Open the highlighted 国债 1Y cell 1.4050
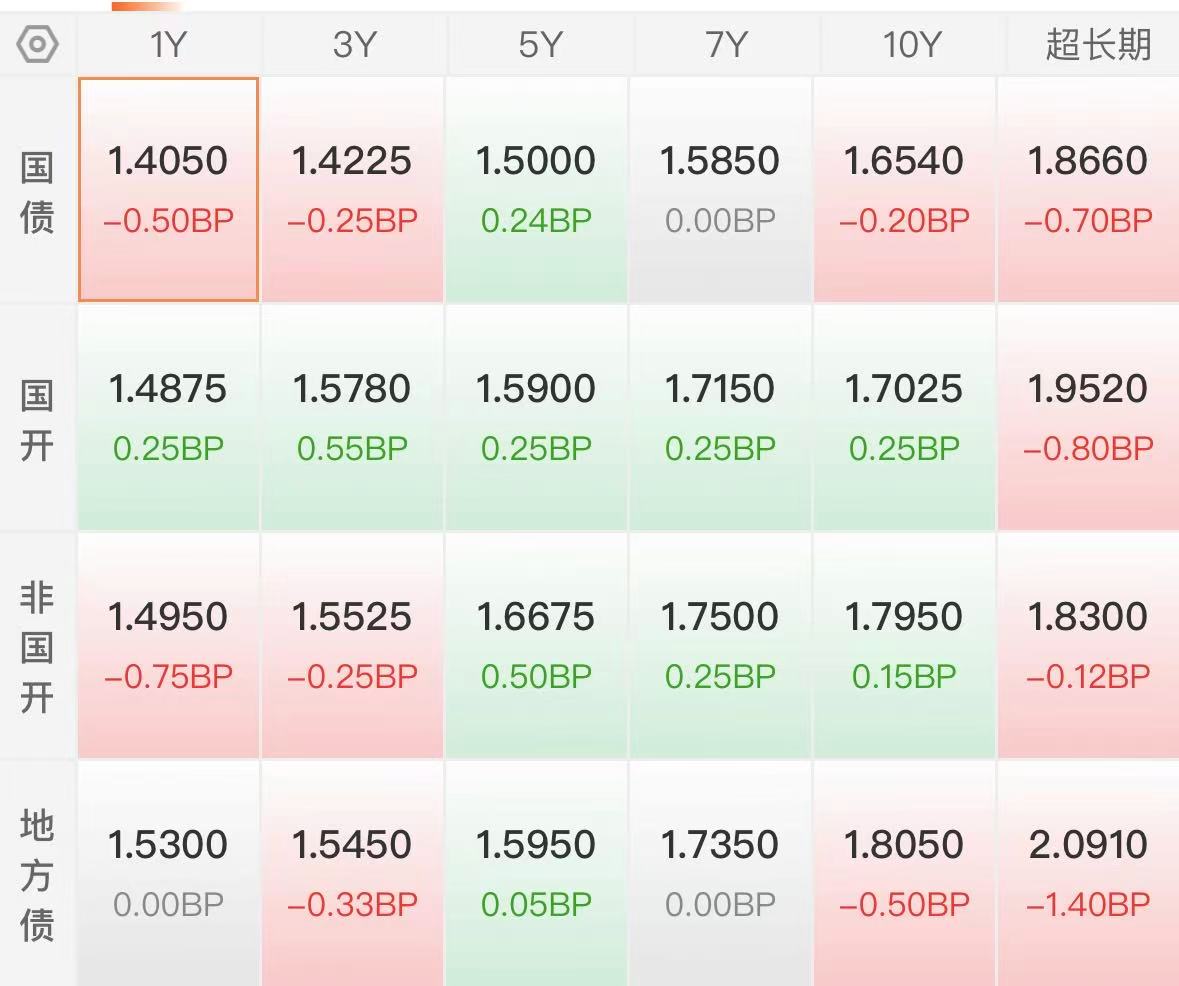The width and height of the screenshot is (1179, 986). click(x=168, y=189)
